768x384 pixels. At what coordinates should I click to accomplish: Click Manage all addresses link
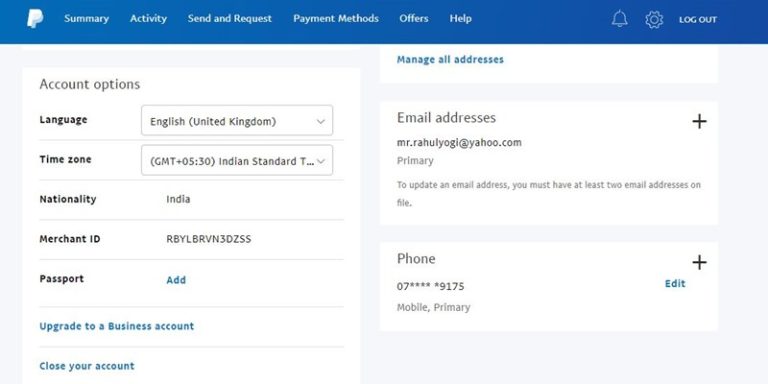[x=450, y=60]
